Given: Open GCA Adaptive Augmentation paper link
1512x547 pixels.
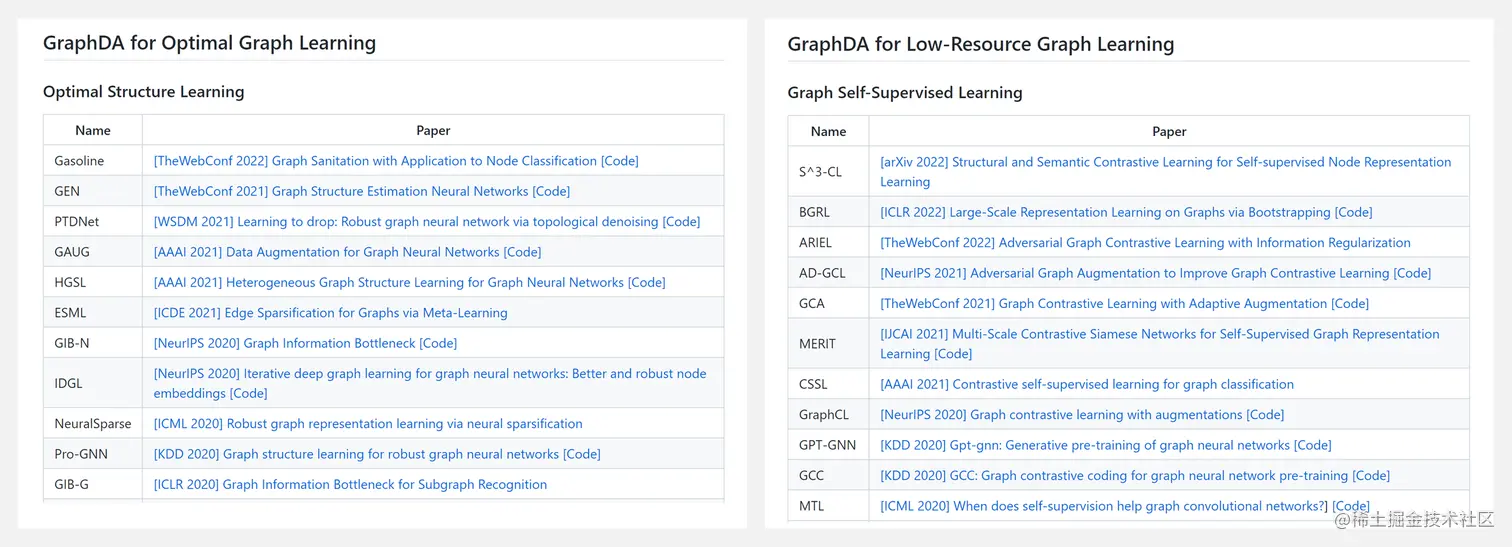Looking at the screenshot, I should pyautogui.click(x=1104, y=304).
